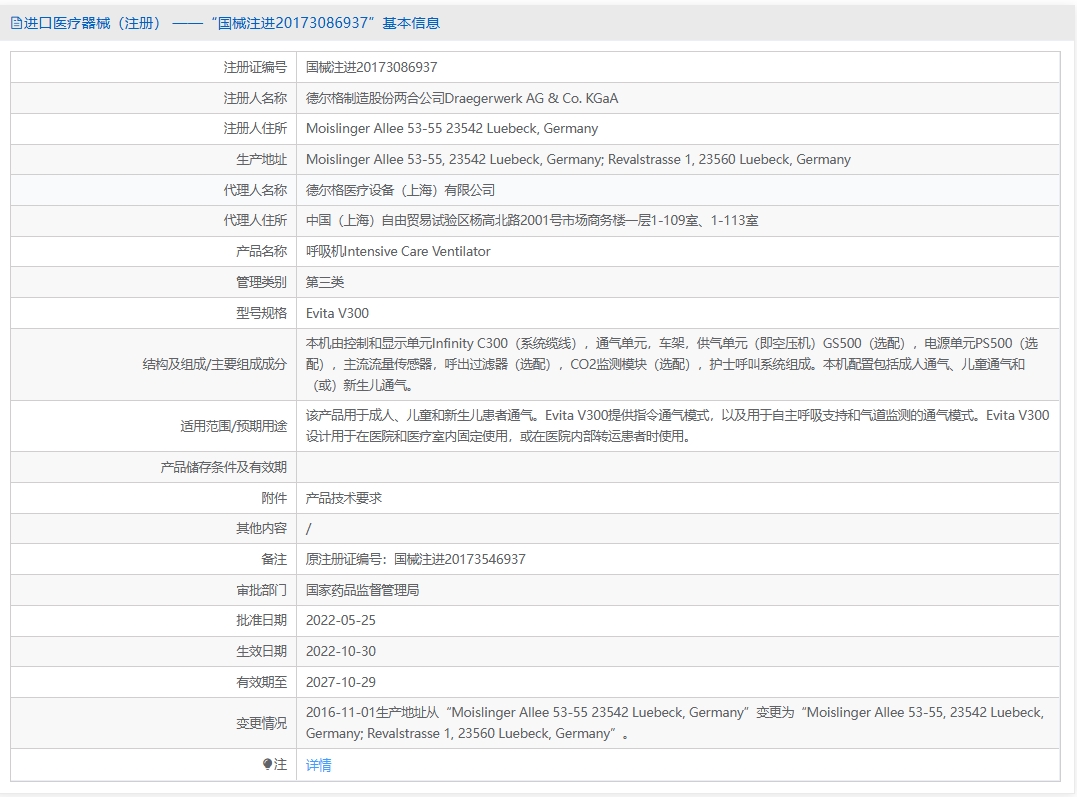Viewport: 1077px width, 797px height.
Task: Select approving authority 国家药品监督管理局
Action: [363, 590]
